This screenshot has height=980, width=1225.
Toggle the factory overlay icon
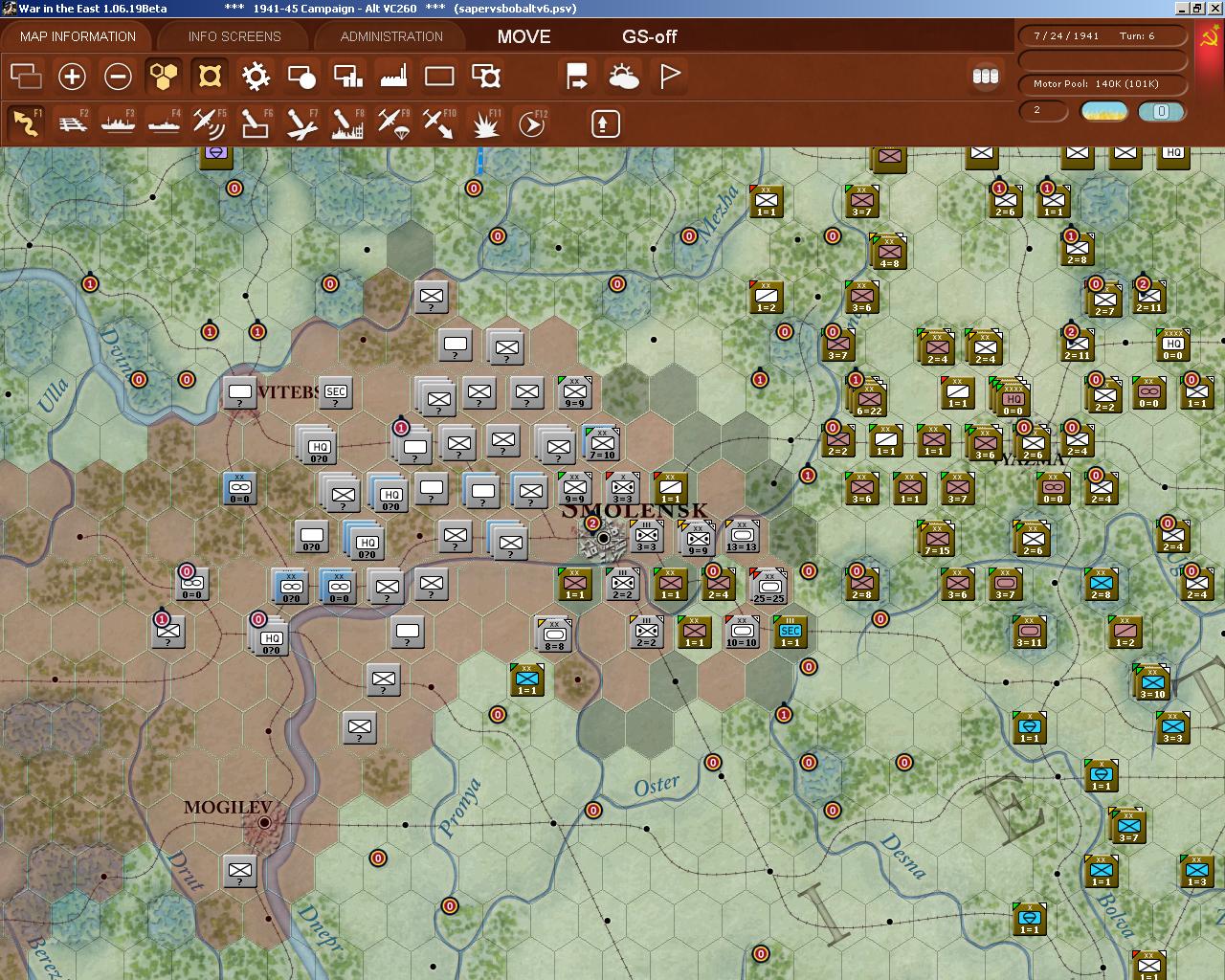(x=393, y=76)
